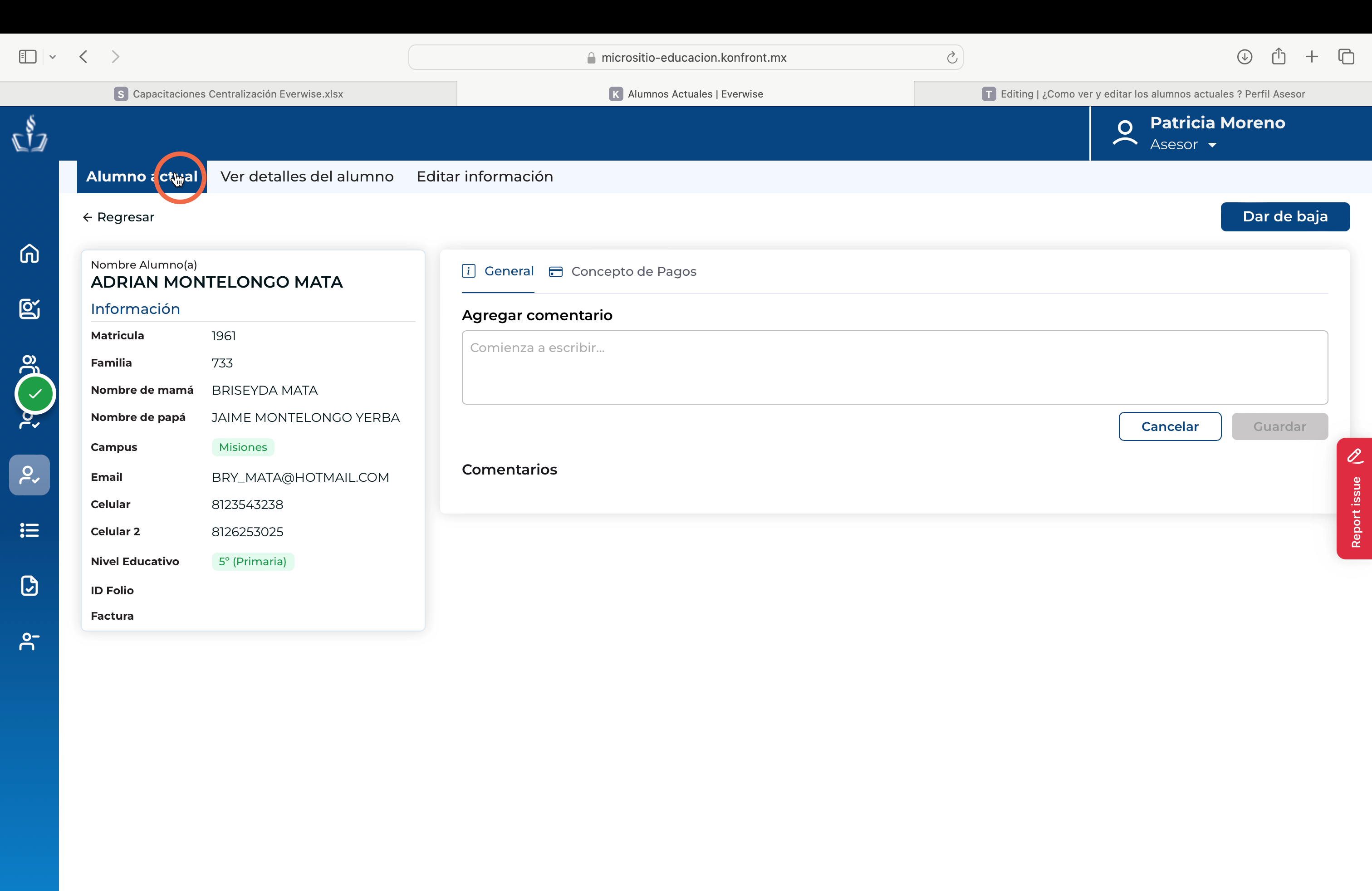Click the Cancelar button
This screenshot has width=1372, height=891.
click(x=1170, y=426)
